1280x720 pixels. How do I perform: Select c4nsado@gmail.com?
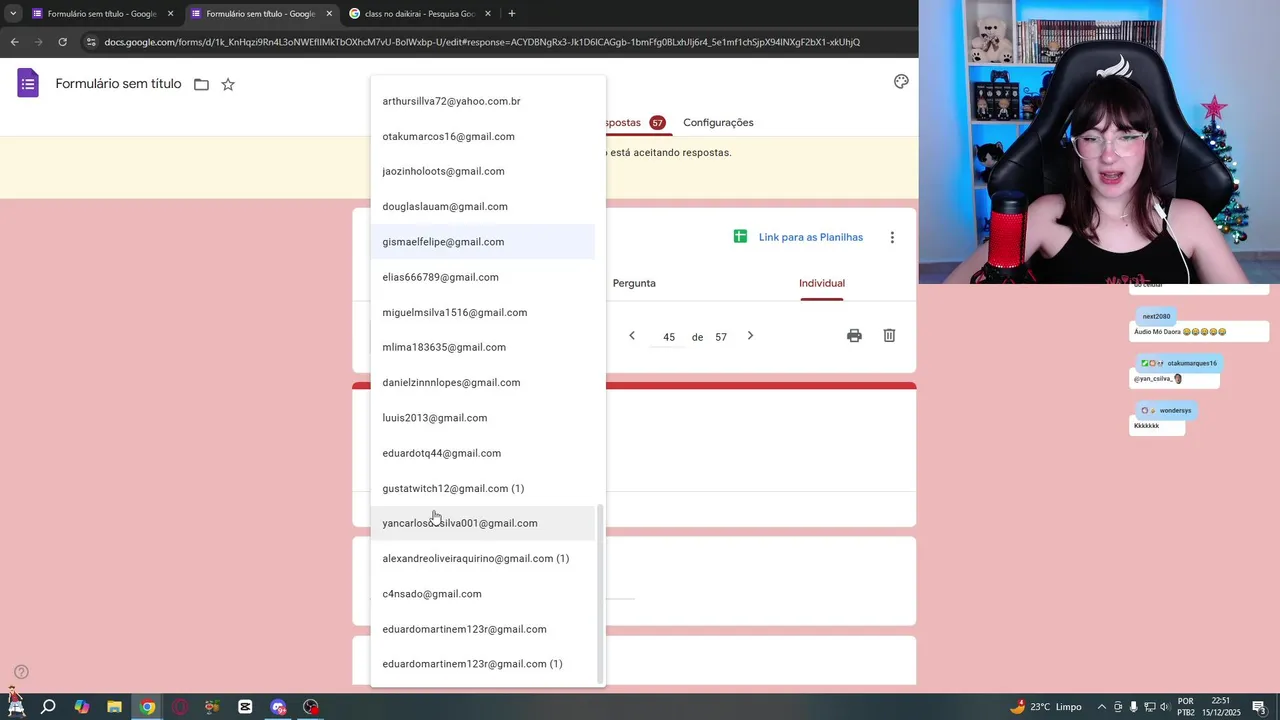483,594
